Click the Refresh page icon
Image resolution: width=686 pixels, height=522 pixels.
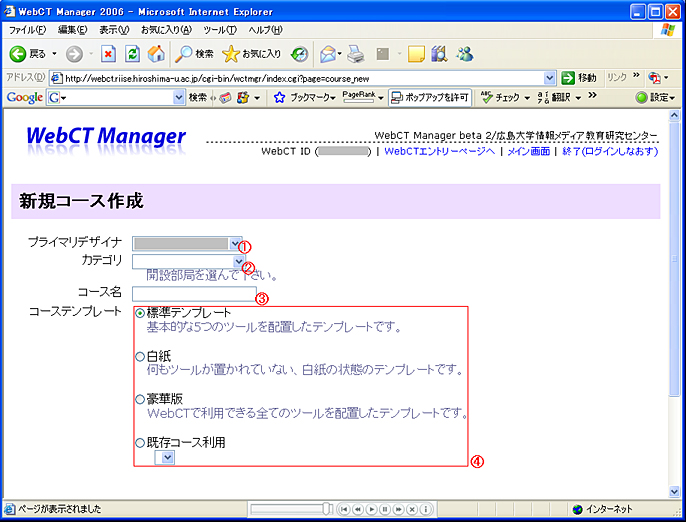[132, 54]
